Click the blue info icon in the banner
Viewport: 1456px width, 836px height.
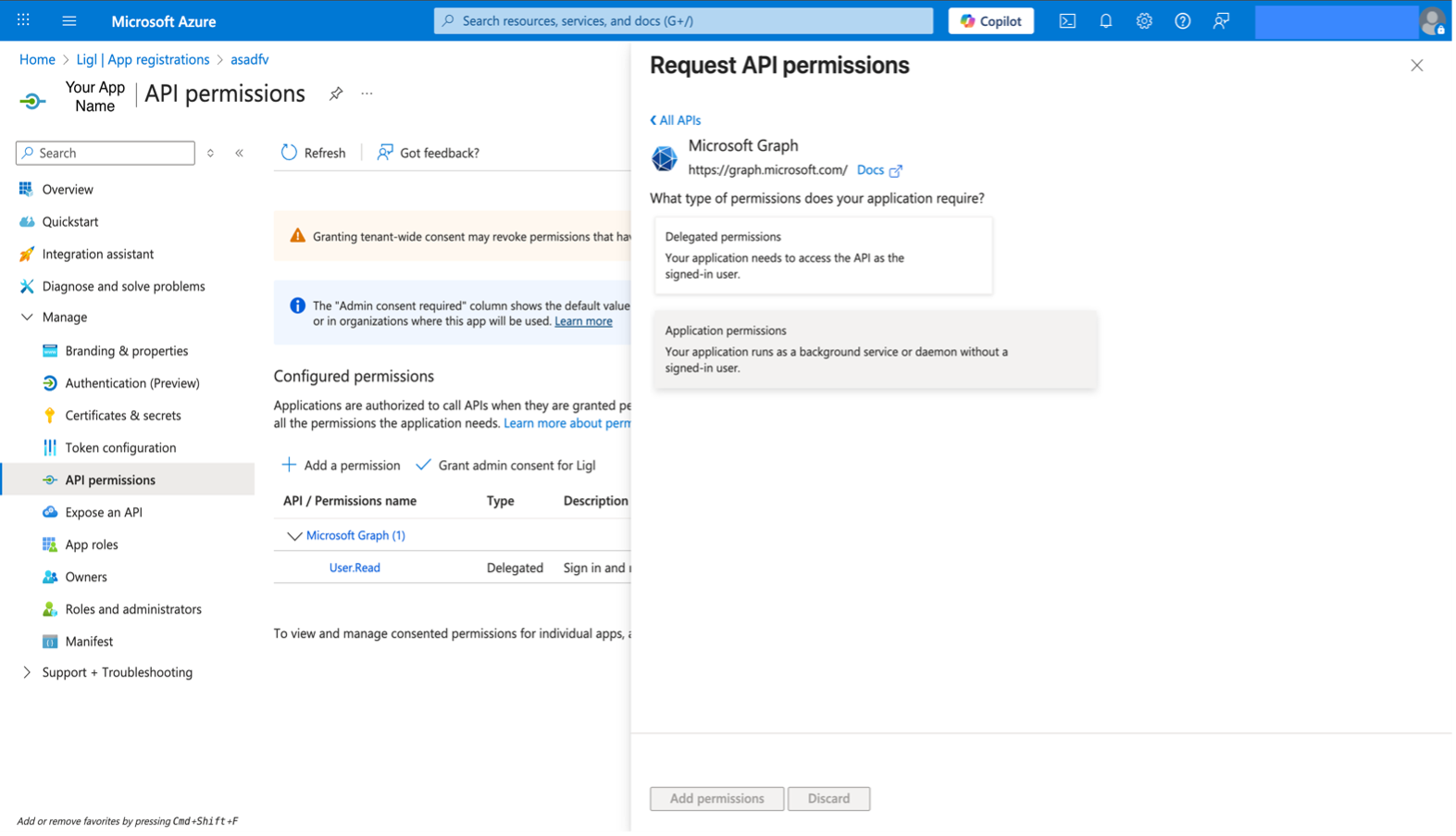click(298, 306)
